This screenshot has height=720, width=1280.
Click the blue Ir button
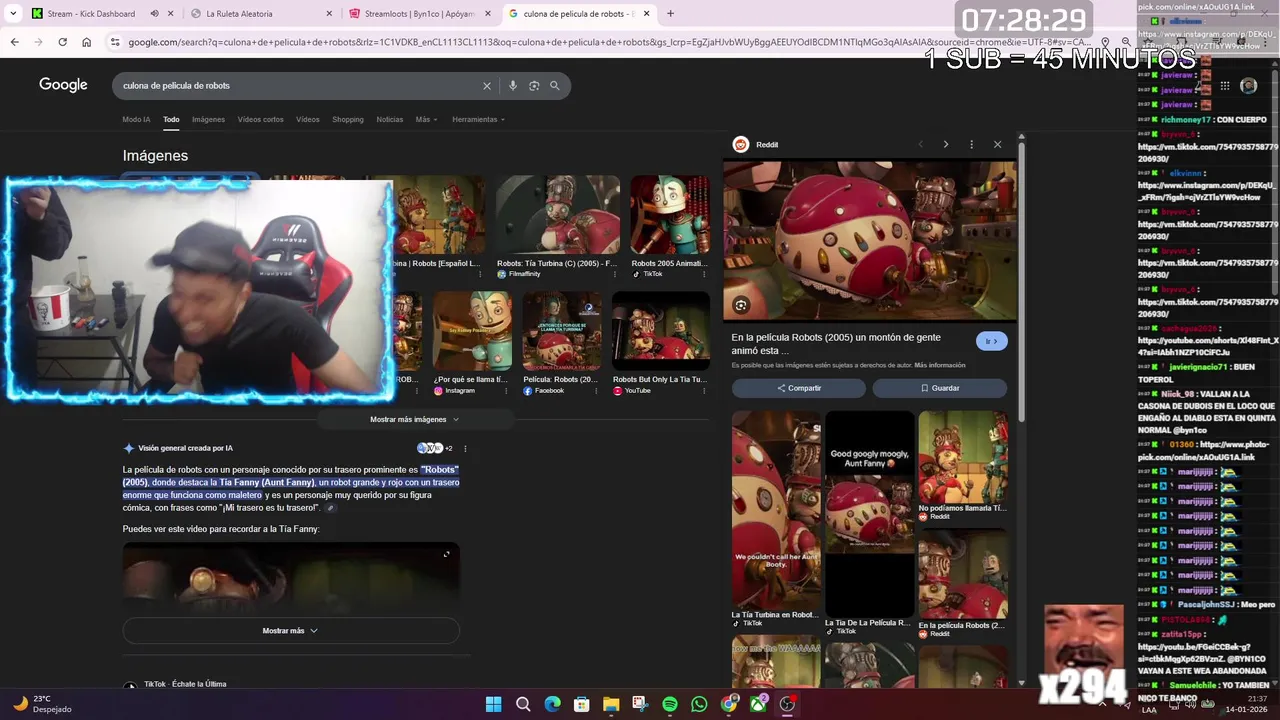pos(991,341)
